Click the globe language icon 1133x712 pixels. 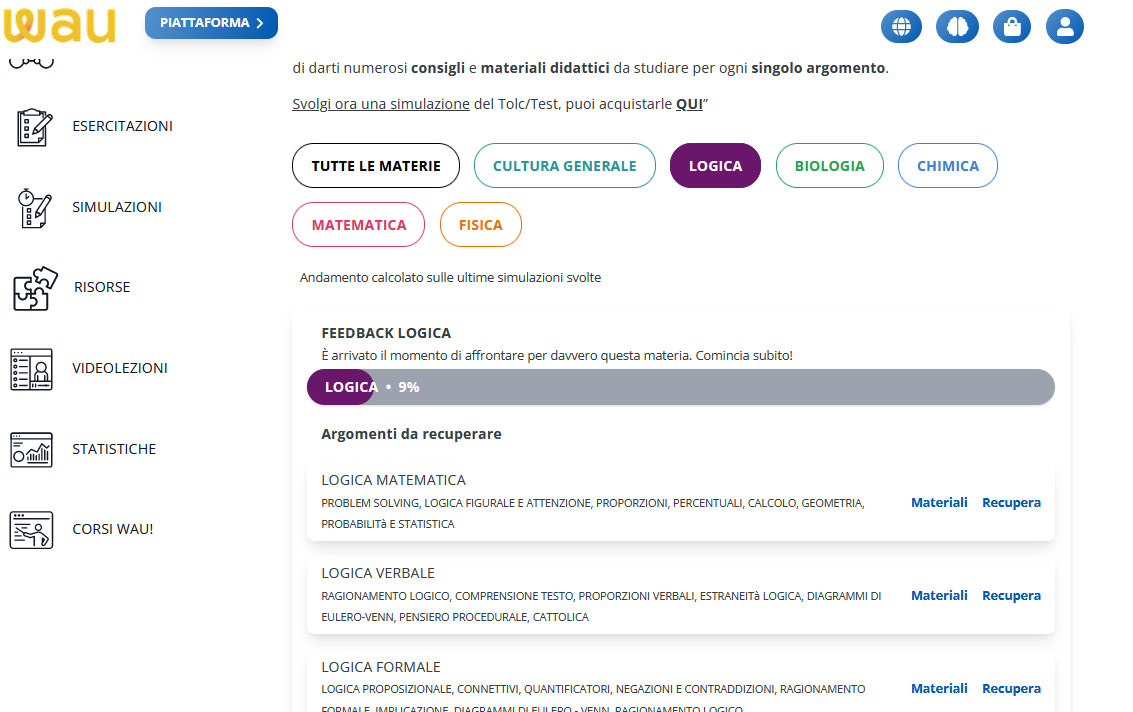901,27
